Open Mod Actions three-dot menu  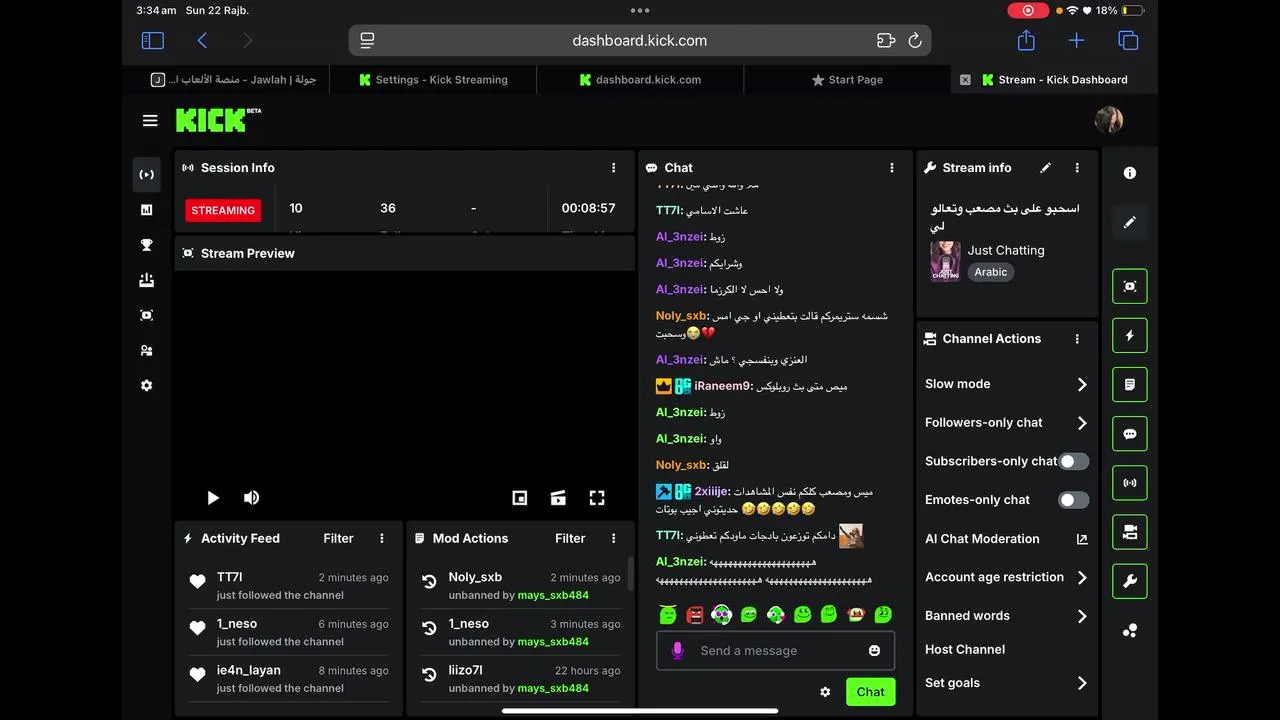pyautogui.click(x=614, y=538)
